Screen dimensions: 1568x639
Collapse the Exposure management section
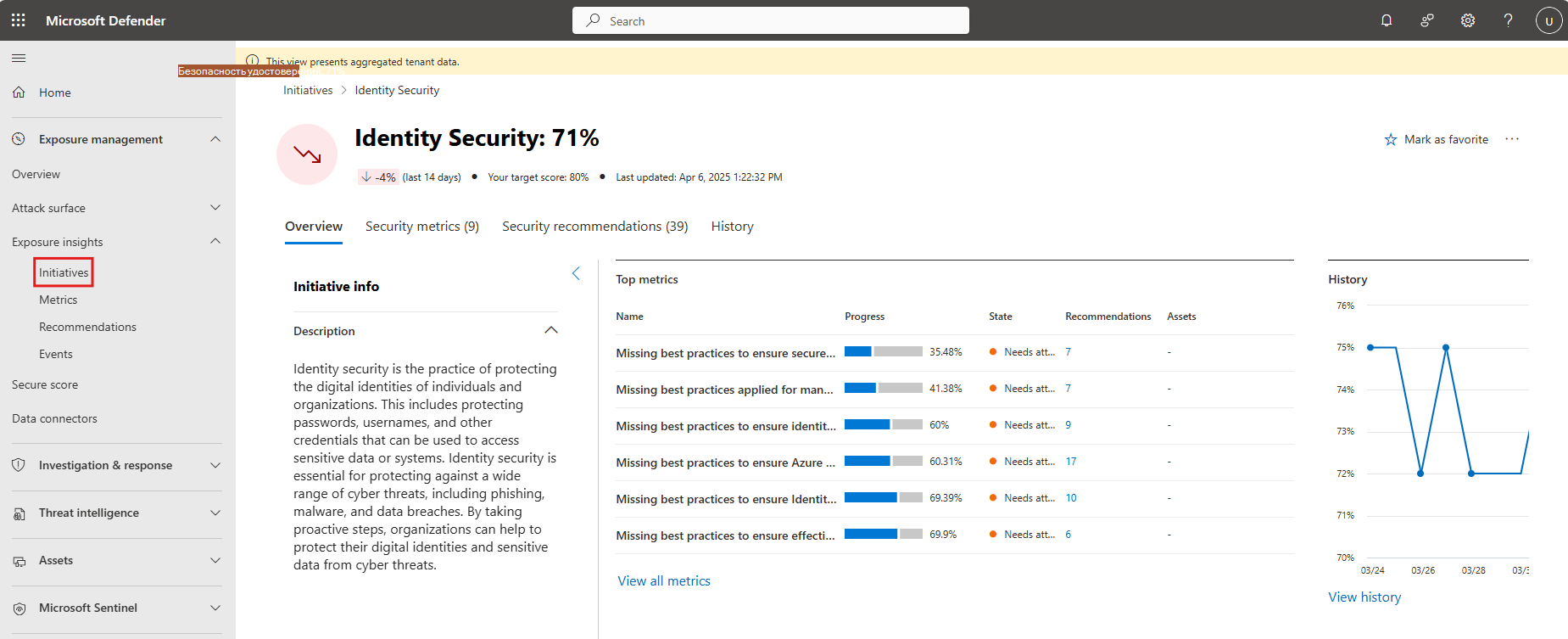pyautogui.click(x=215, y=139)
